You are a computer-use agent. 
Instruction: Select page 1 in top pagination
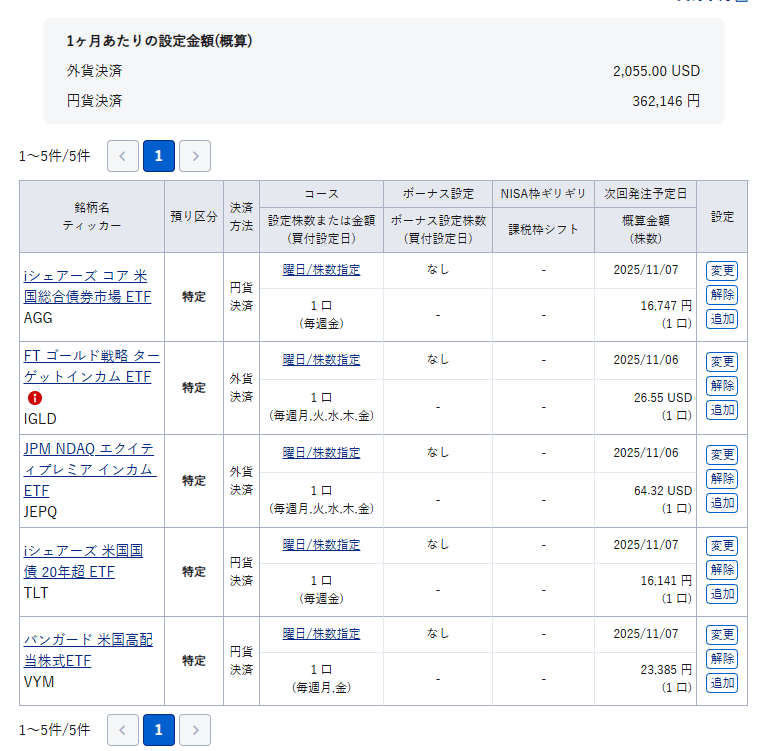159,156
